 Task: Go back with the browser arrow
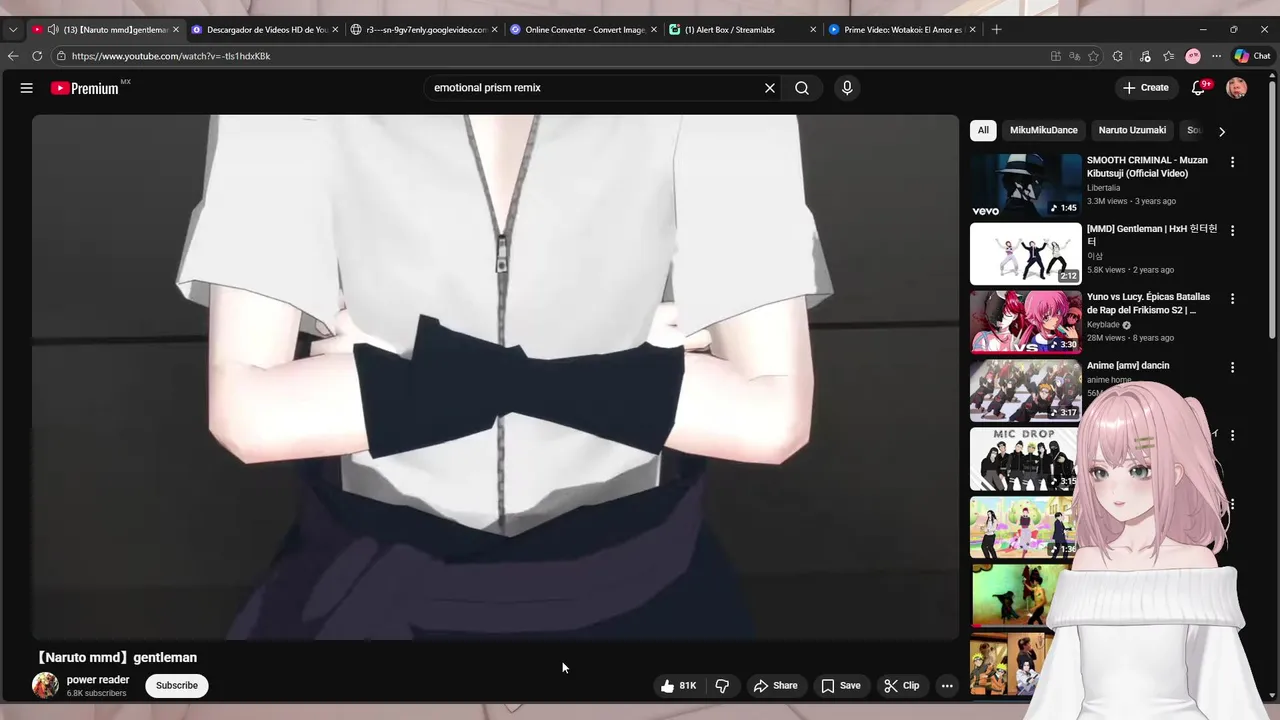(12, 56)
